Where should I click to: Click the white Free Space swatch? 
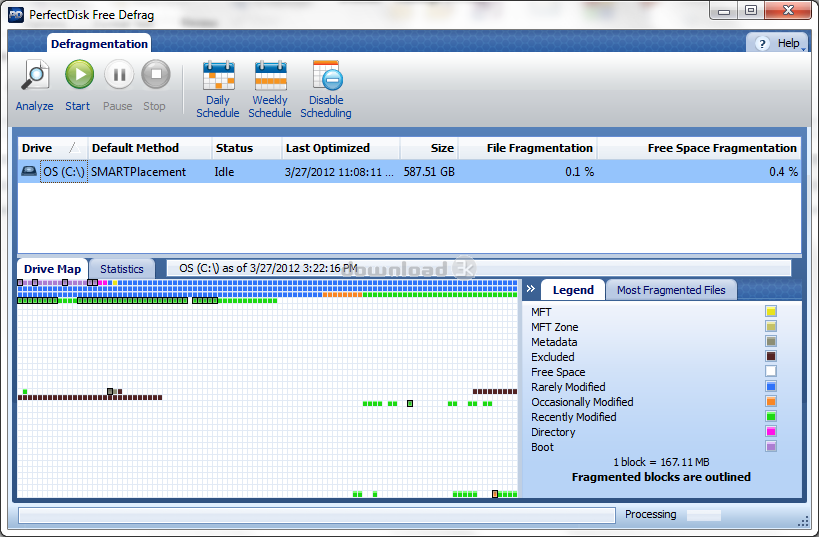point(771,371)
